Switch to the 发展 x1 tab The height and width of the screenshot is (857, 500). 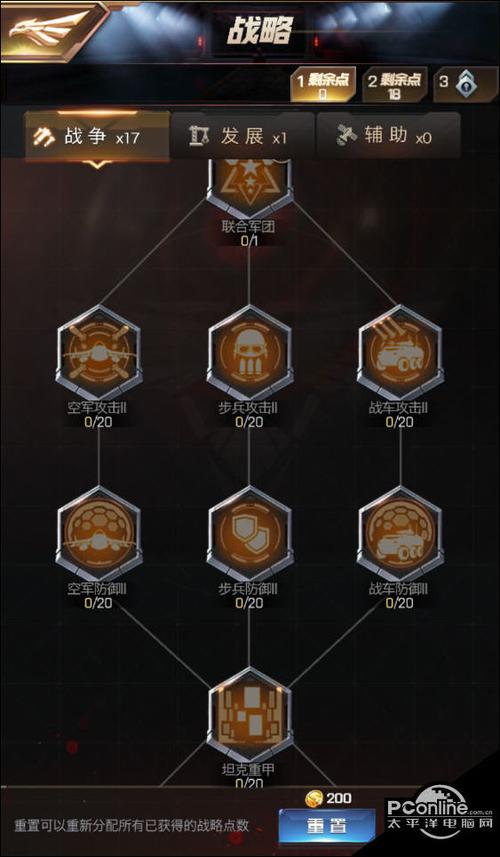pyautogui.click(x=243, y=137)
